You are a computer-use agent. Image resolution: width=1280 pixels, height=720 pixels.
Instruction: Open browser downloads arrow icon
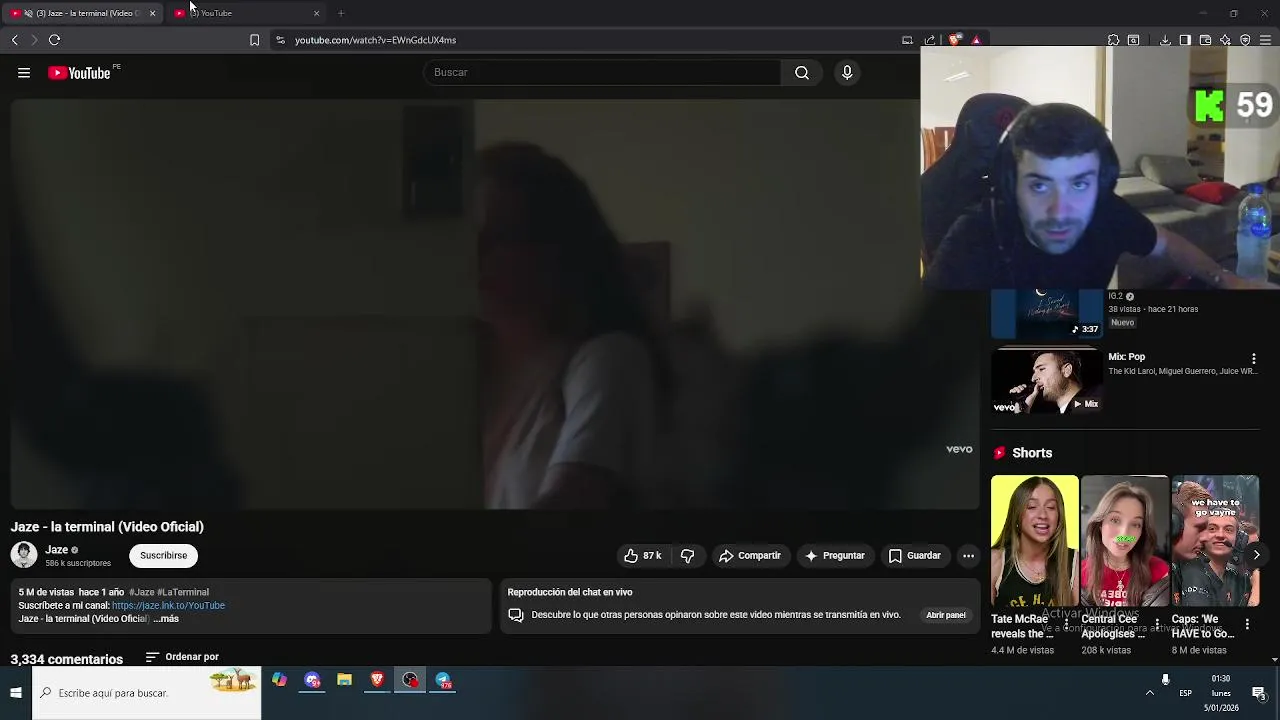click(1165, 40)
